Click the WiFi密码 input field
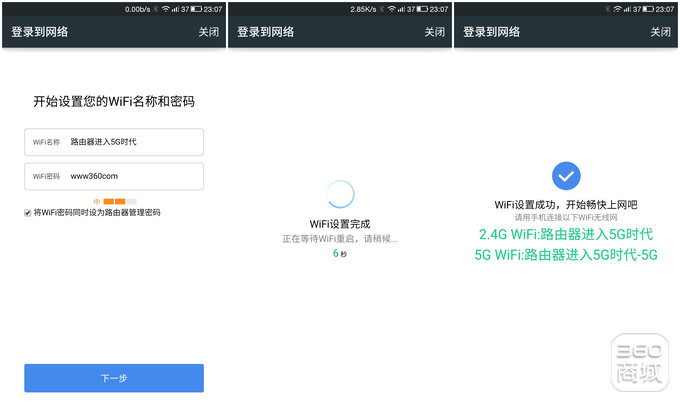The height and width of the screenshot is (402, 680). pos(114,176)
